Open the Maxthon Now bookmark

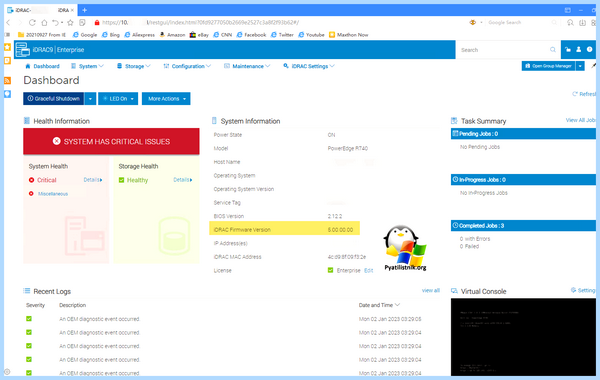tap(349, 35)
